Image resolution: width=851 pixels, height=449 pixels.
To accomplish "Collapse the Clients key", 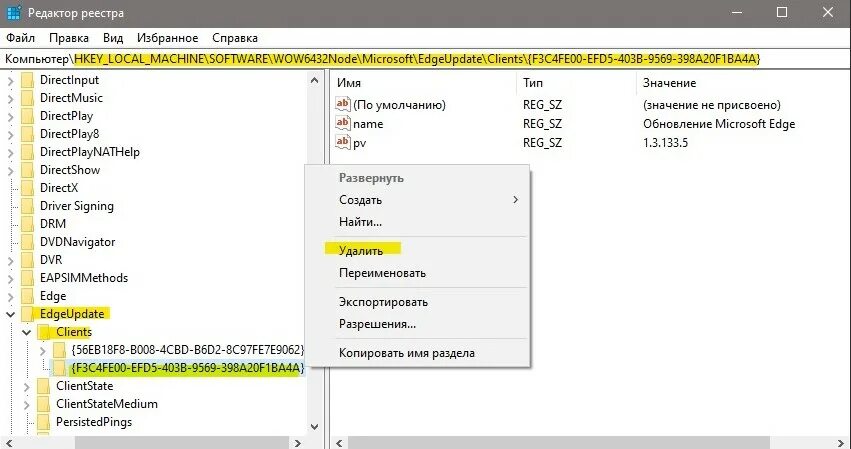I will [x=26, y=332].
